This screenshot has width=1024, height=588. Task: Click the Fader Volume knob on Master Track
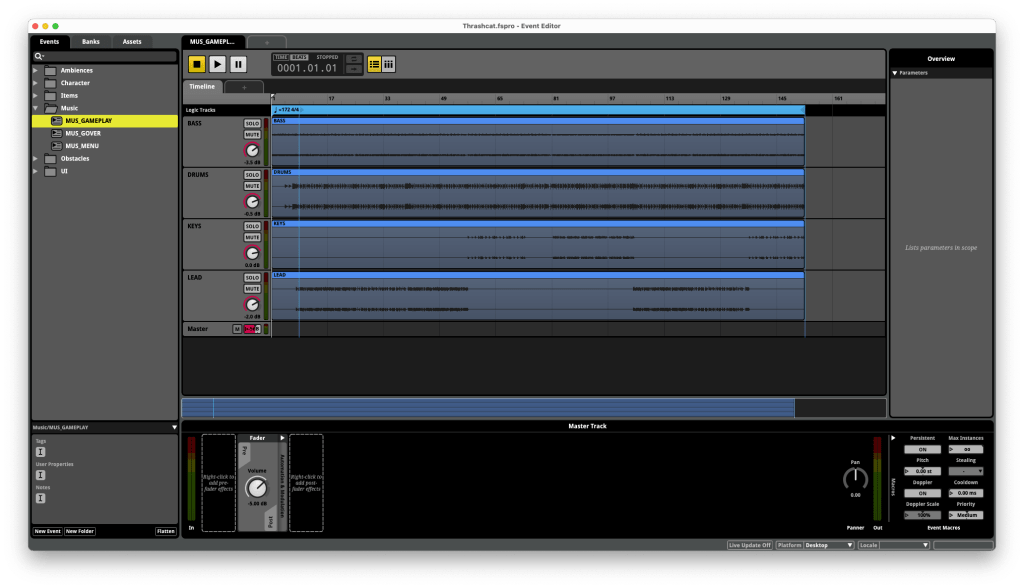[257, 487]
